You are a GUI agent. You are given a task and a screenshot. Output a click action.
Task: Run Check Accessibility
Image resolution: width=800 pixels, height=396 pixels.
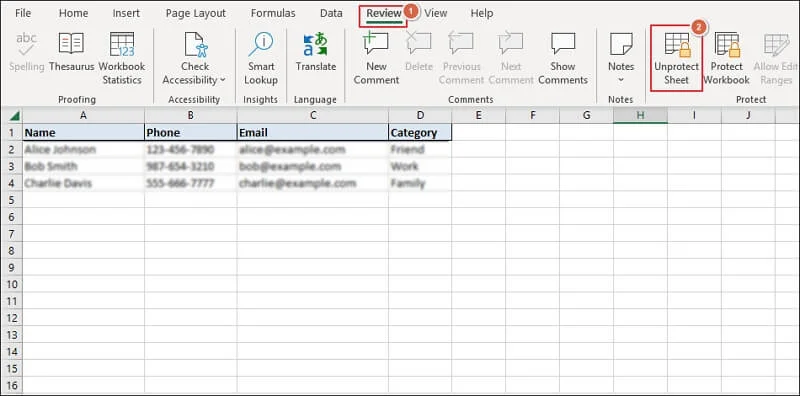194,59
